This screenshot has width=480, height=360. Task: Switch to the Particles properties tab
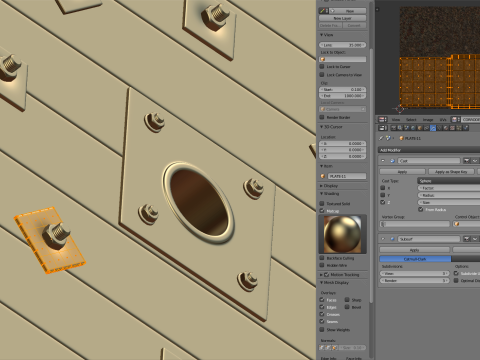click(x=459, y=128)
